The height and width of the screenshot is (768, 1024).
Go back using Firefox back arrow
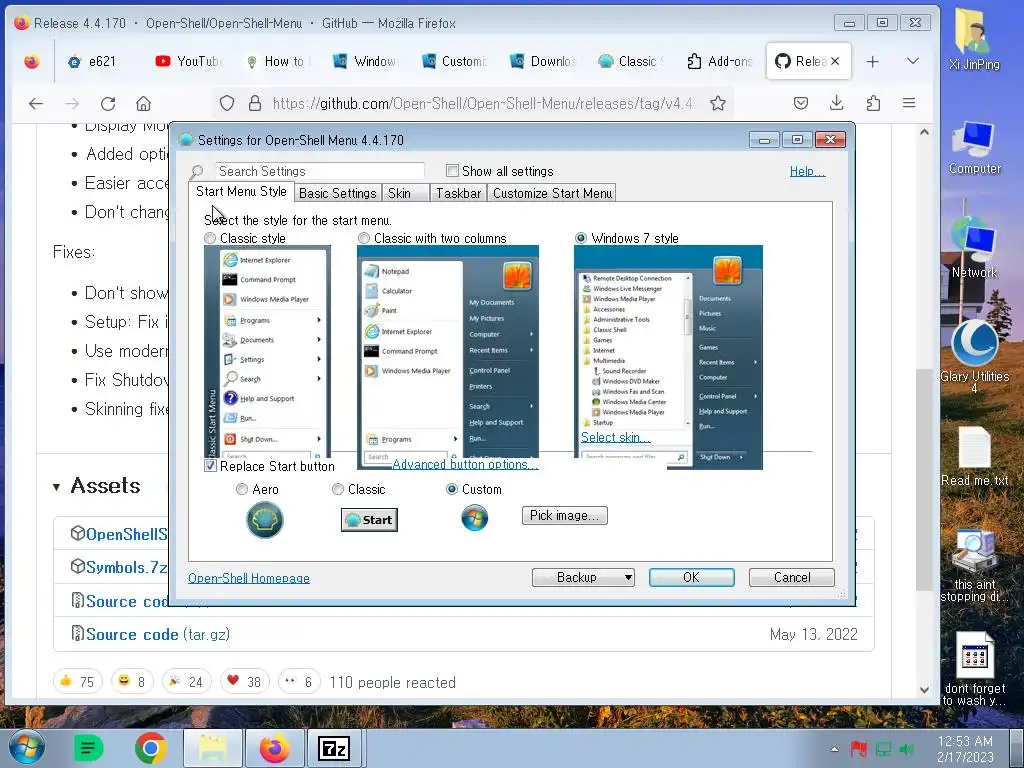[x=36, y=103]
